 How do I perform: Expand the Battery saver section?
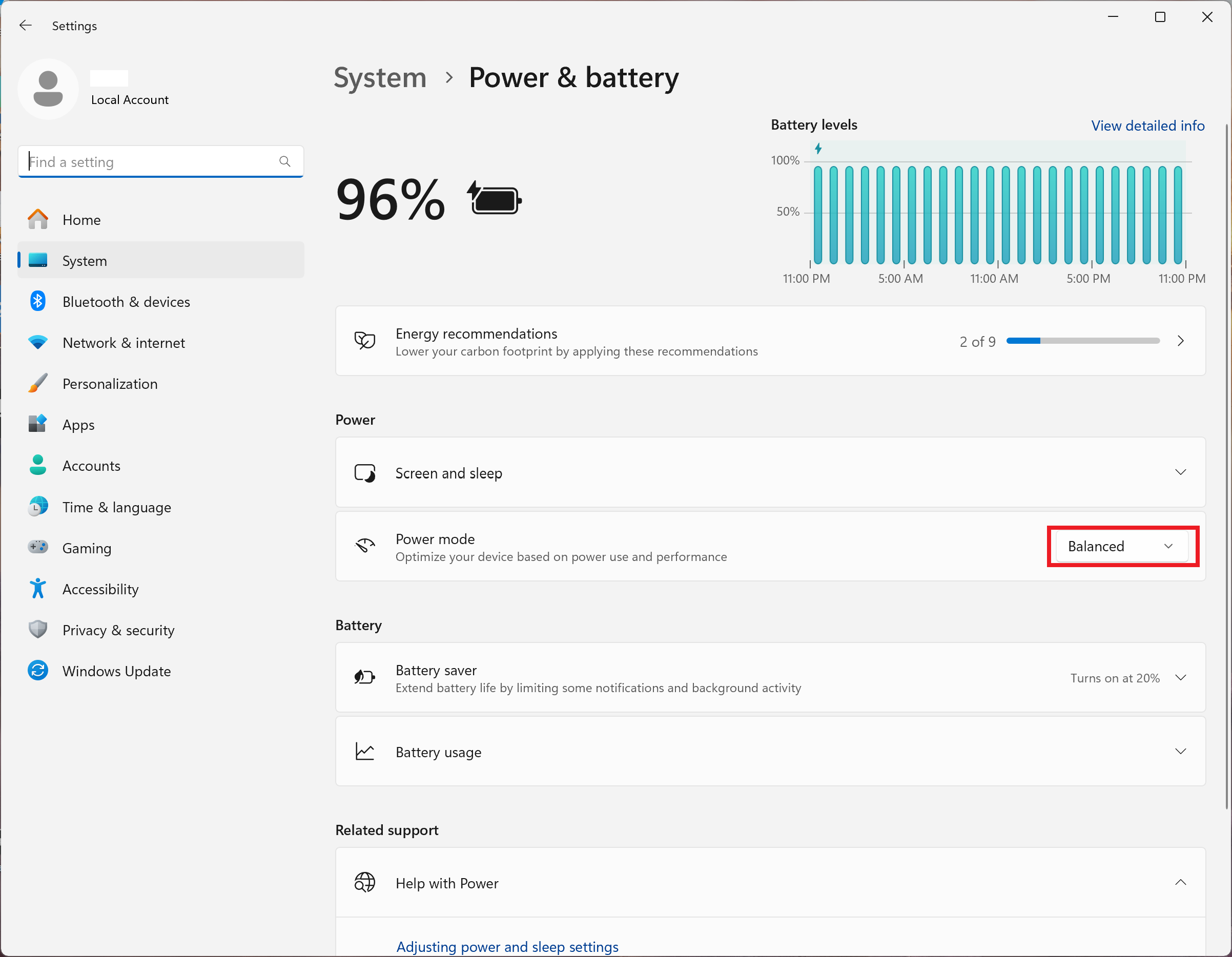coord(1180,677)
